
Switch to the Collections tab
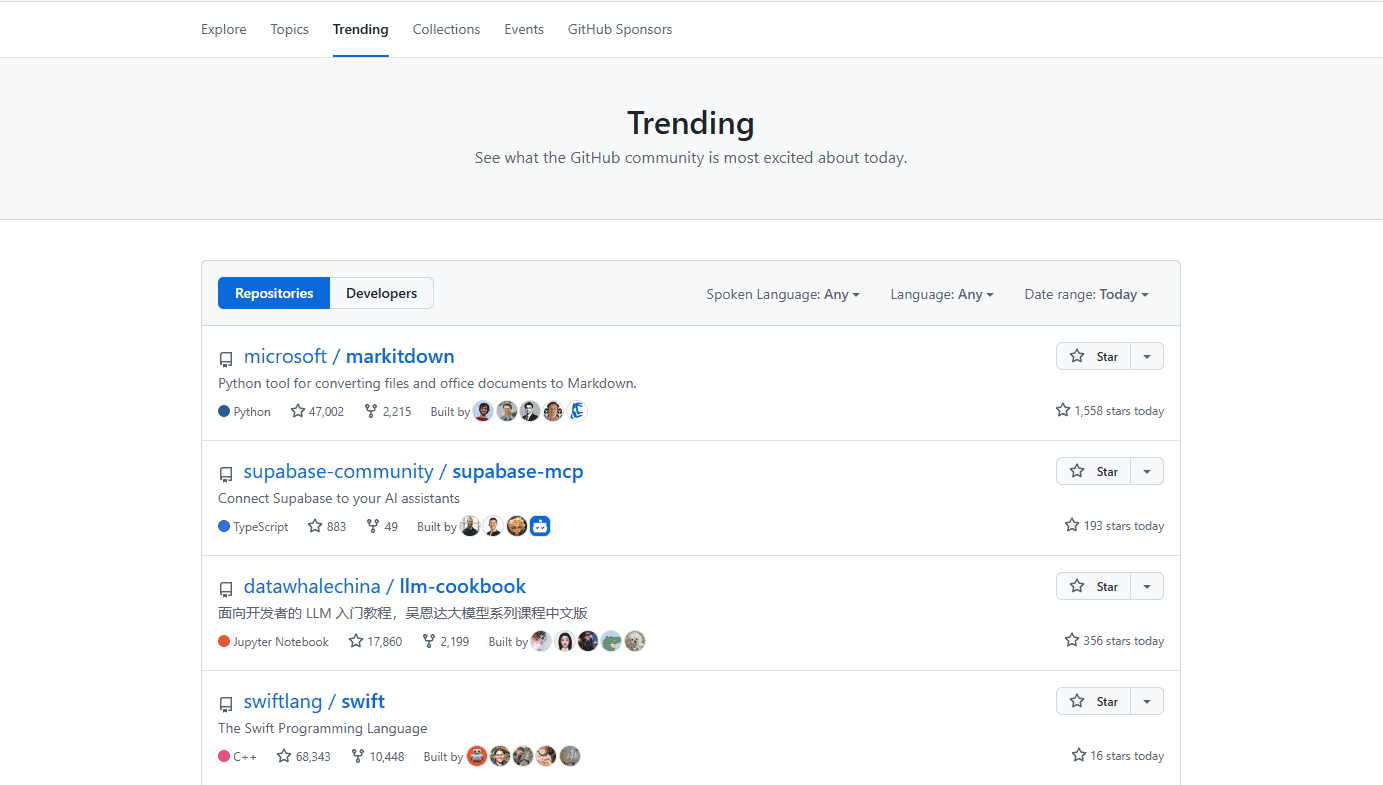[446, 29]
